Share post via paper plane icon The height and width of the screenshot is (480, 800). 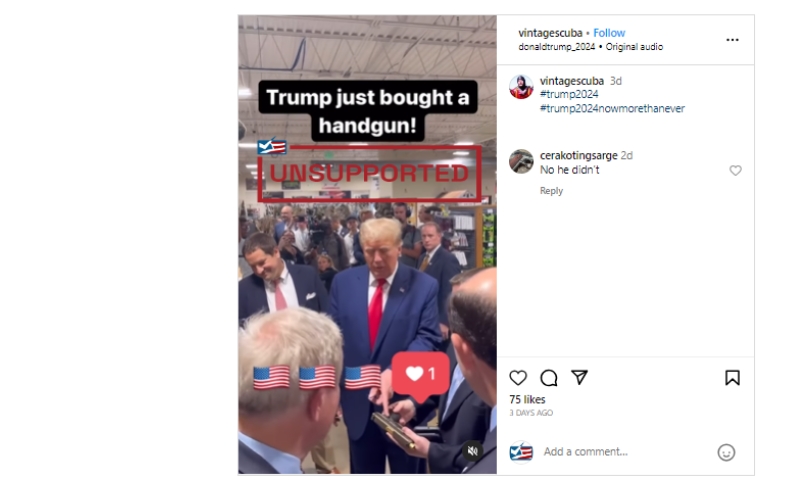pyautogui.click(x=579, y=377)
